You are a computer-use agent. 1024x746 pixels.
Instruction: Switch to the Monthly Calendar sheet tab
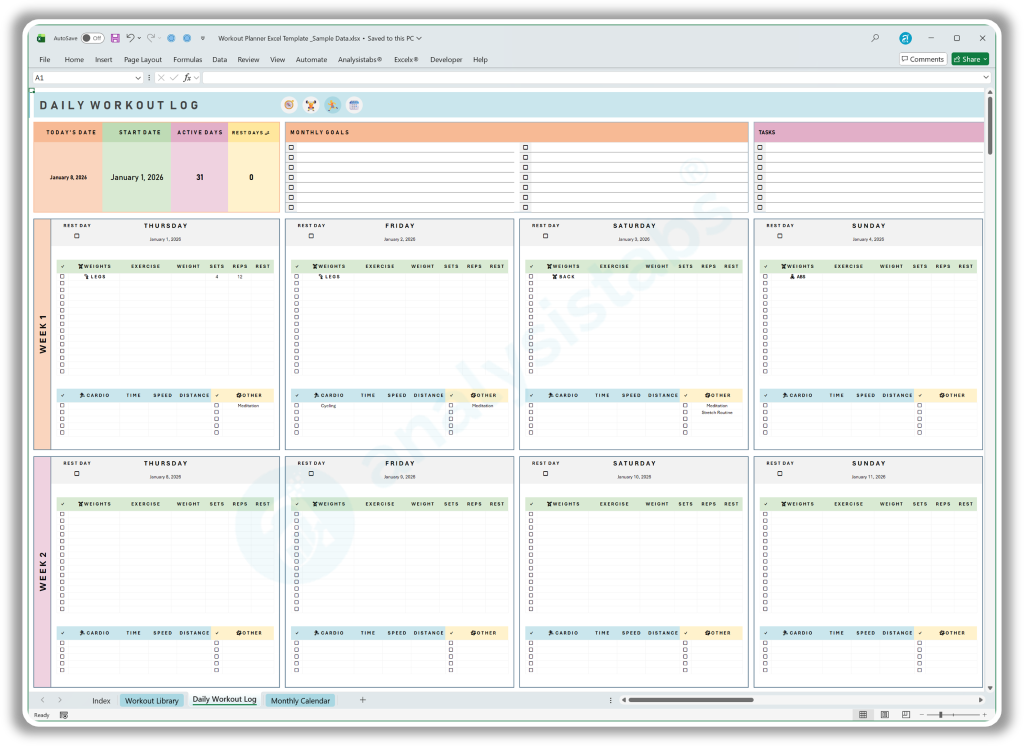click(x=300, y=700)
